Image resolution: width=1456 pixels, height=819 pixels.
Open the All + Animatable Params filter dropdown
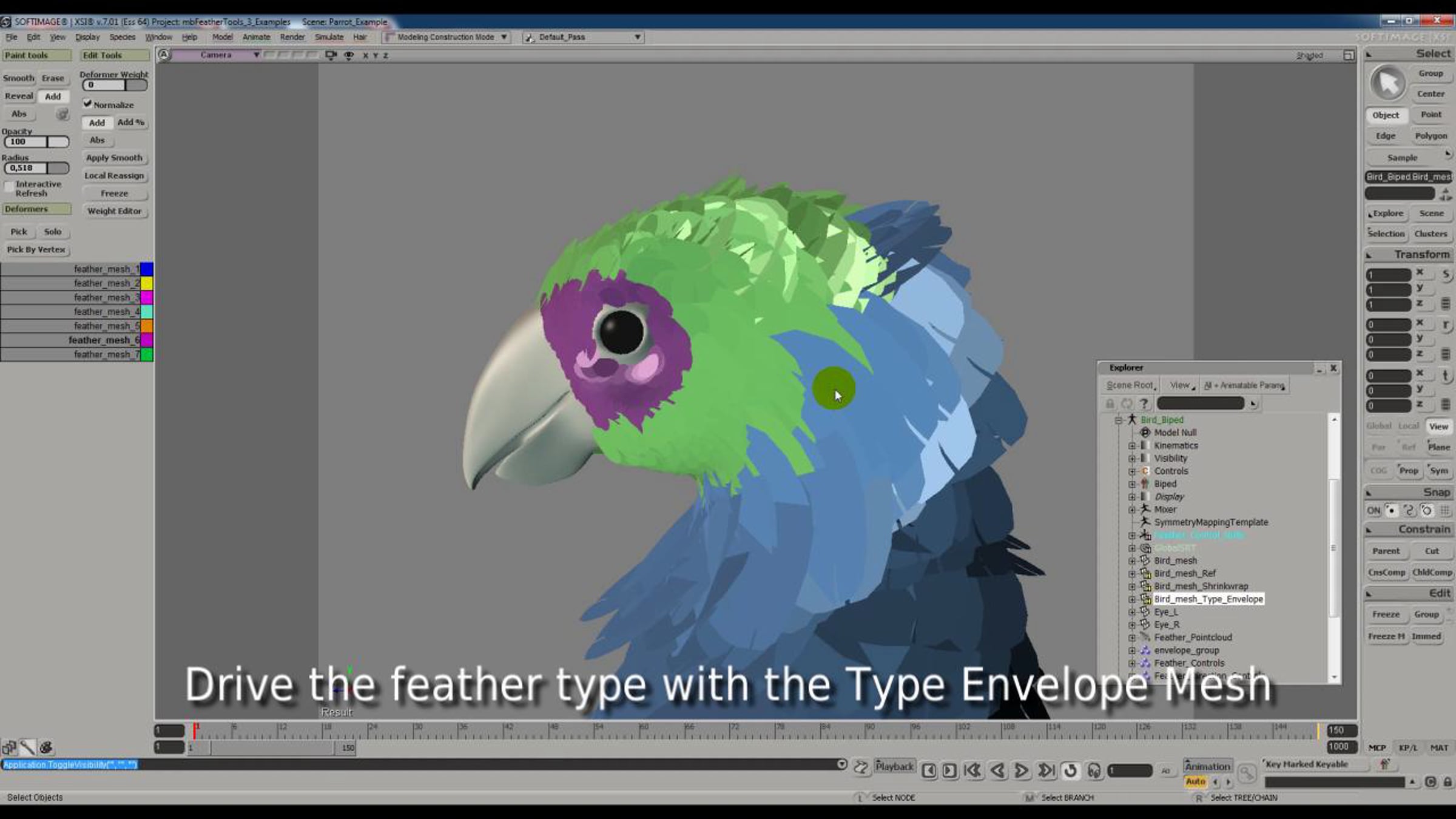point(1244,385)
